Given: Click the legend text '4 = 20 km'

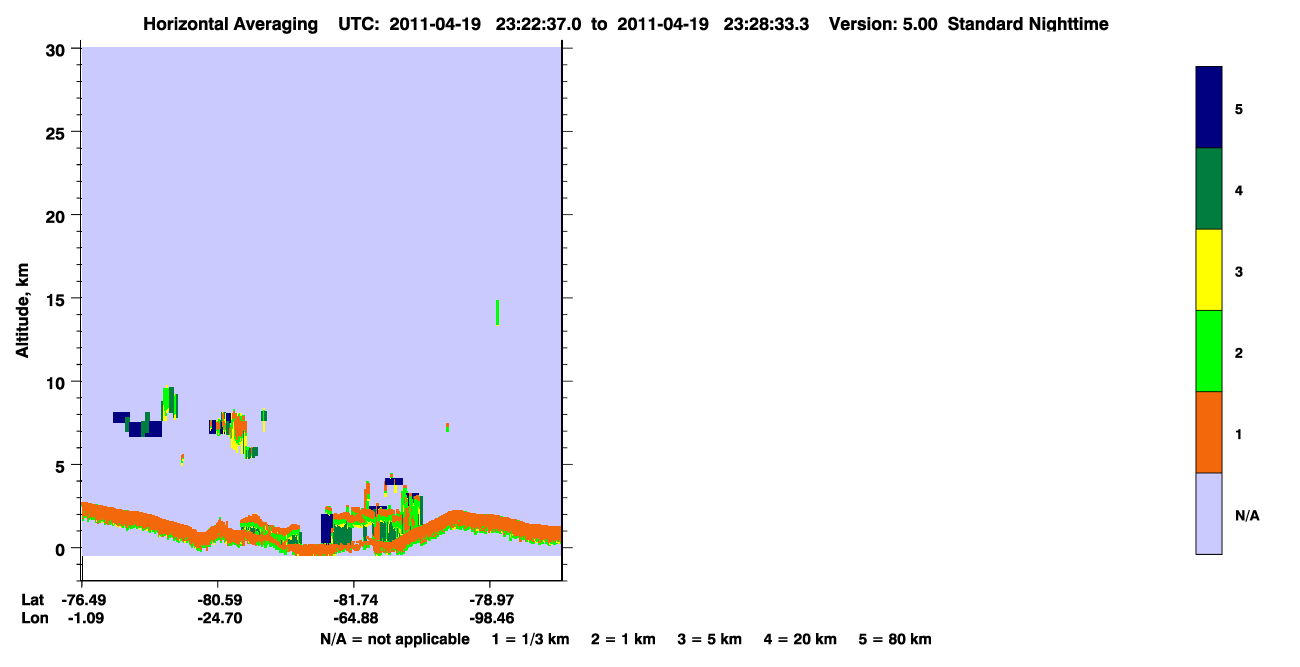Looking at the screenshot, I should pos(800,639).
